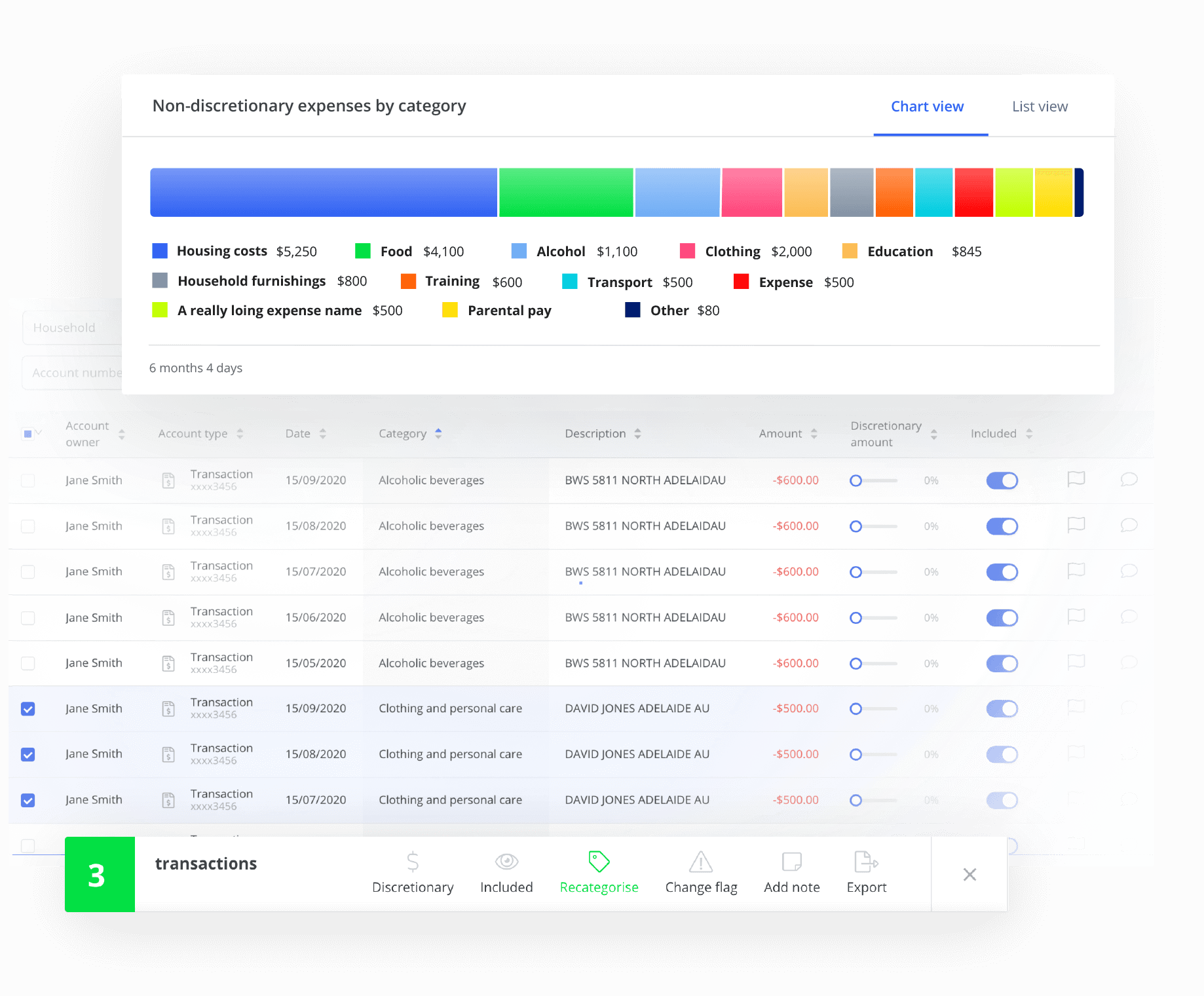The image size is (1204, 996).
Task: Adjust discretionary slider for 15/09/2020 Alcoholic row
Action: (x=873, y=480)
